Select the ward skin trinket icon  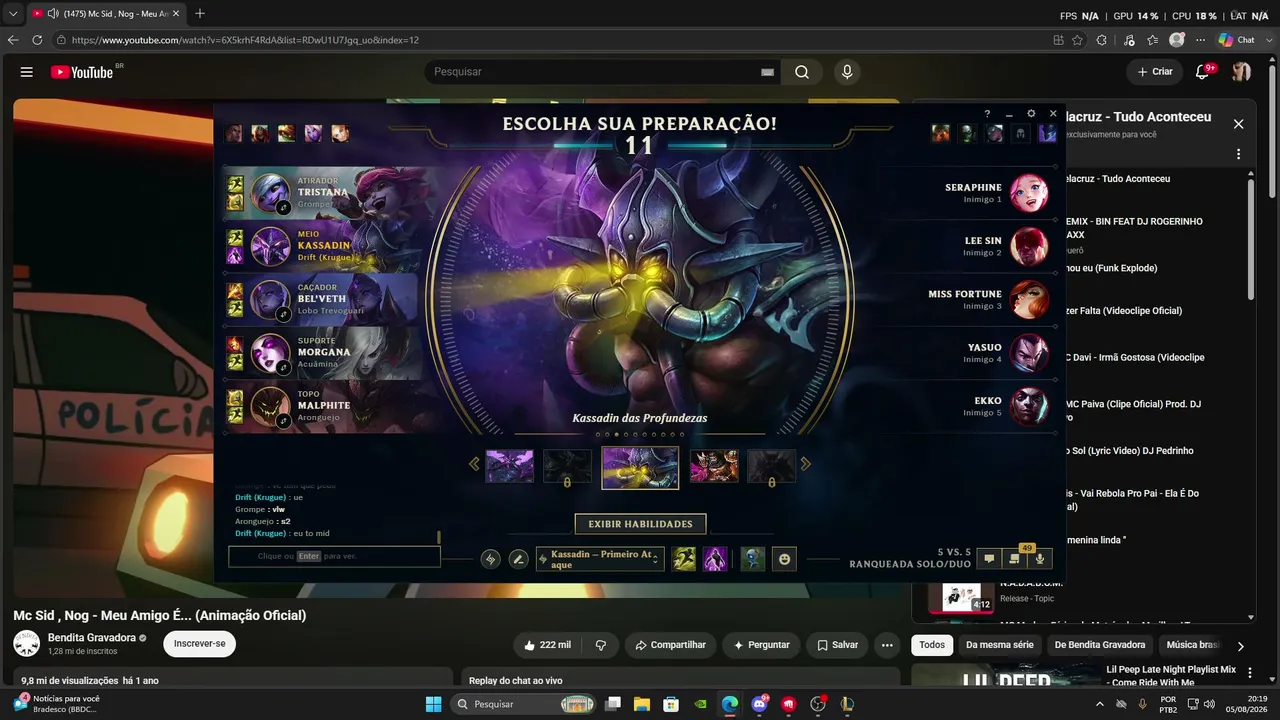tap(753, 559)
